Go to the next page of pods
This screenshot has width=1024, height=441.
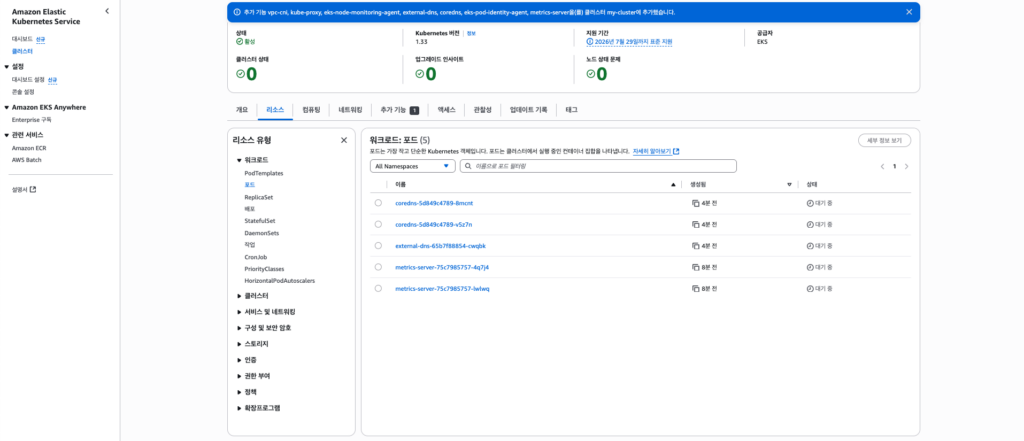906,166
